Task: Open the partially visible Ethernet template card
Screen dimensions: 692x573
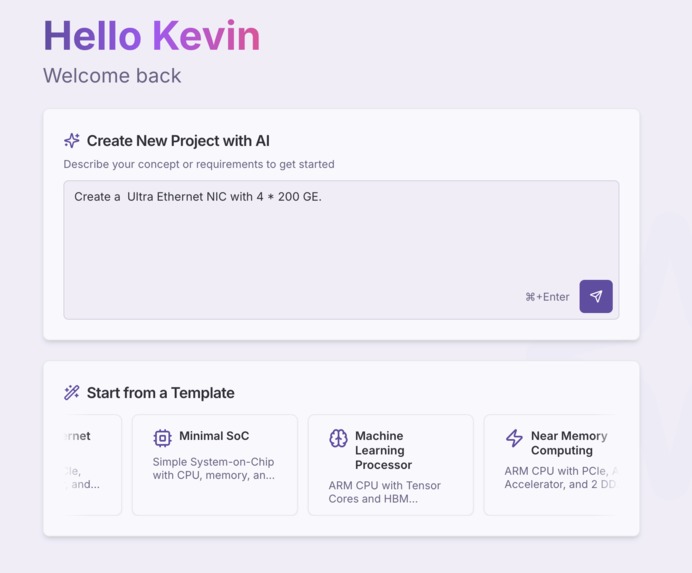Action: 92,465
